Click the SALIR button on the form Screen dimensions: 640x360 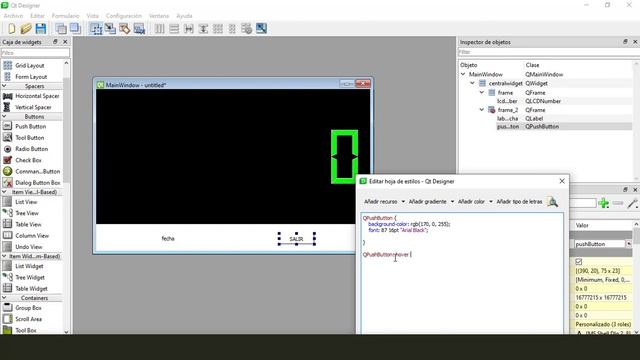[296, 239]
